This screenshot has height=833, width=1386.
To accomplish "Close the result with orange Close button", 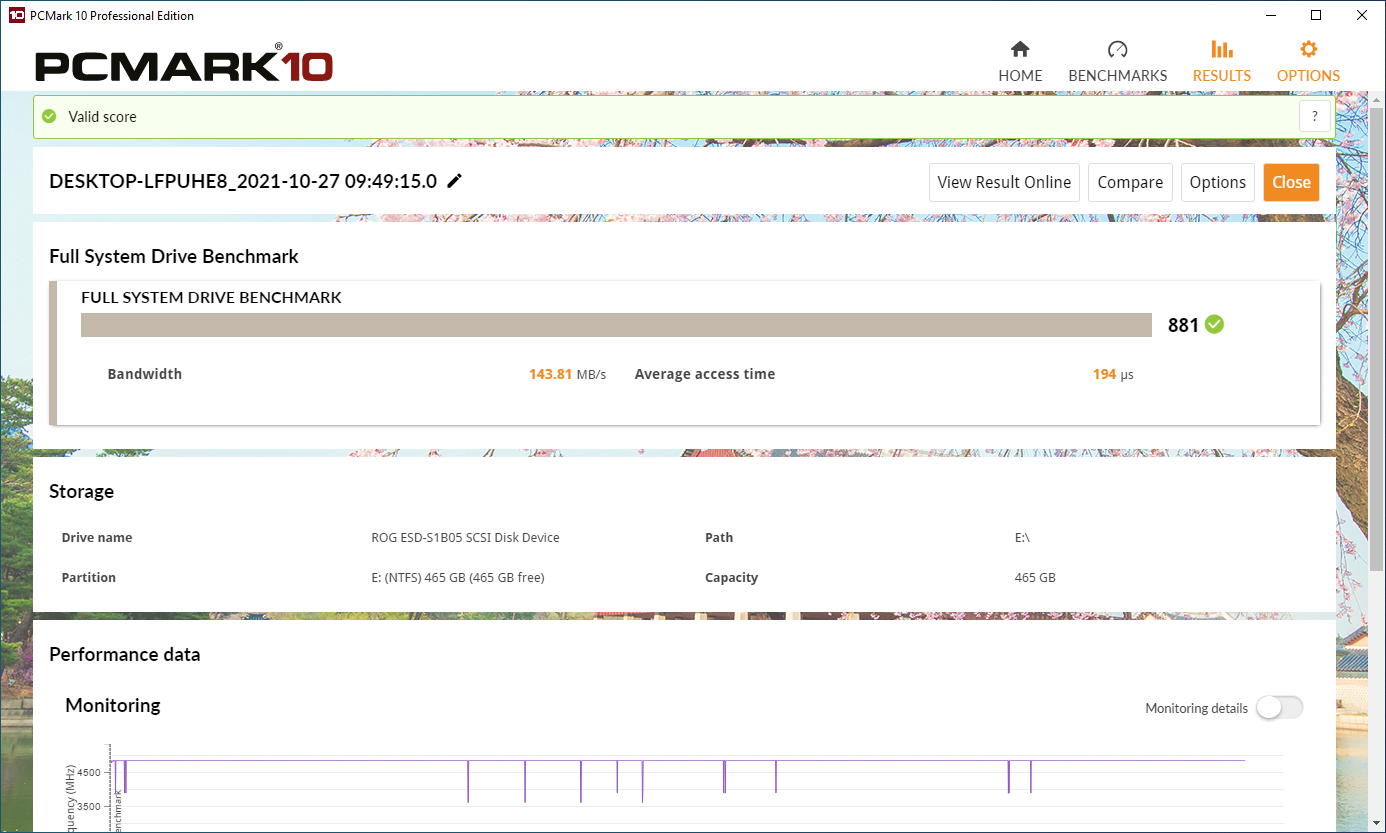I will pos(1291,182).
